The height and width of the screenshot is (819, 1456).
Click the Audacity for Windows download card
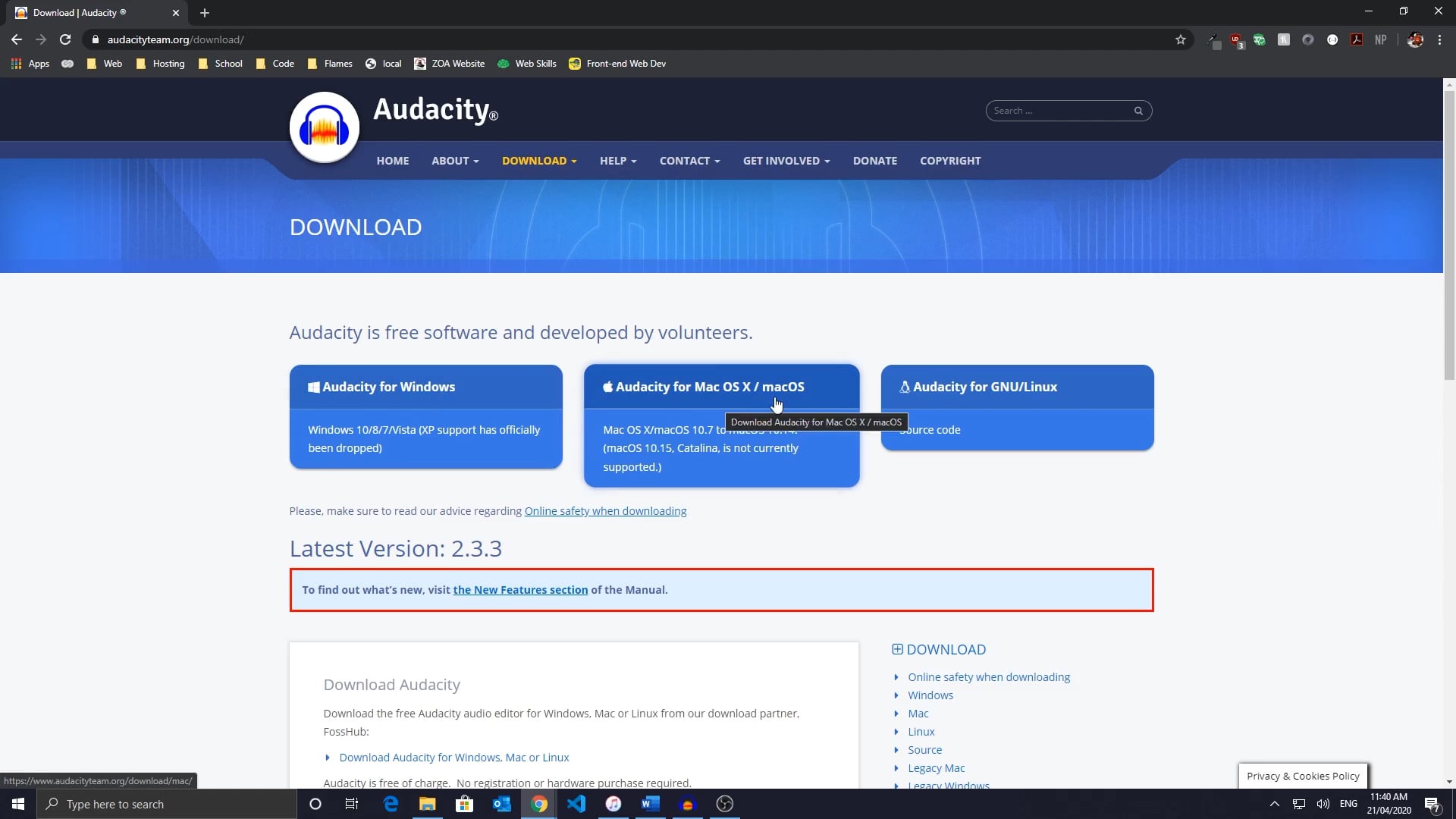pos(426,416)
